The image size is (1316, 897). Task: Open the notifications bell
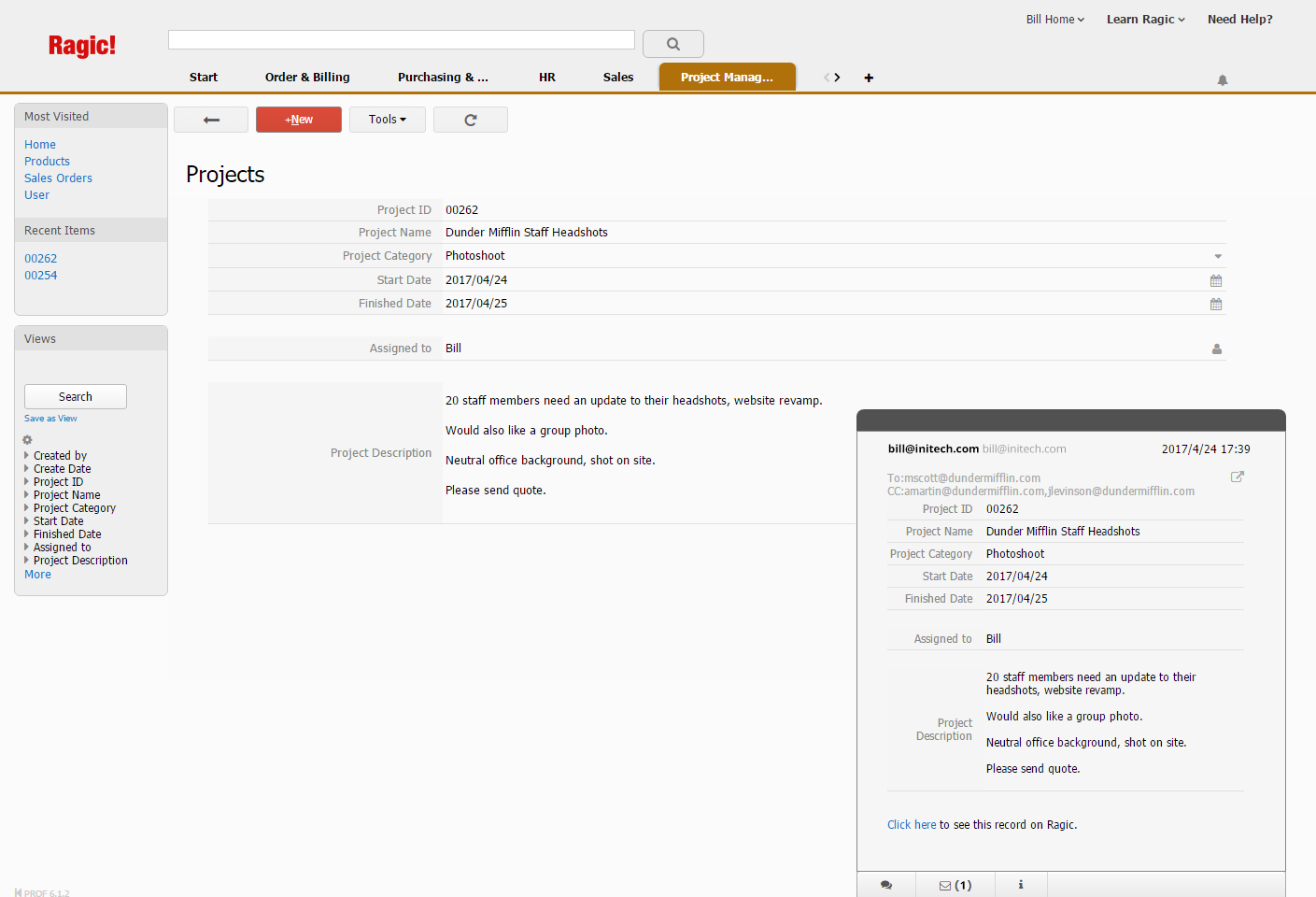(x=1223, y=80)
